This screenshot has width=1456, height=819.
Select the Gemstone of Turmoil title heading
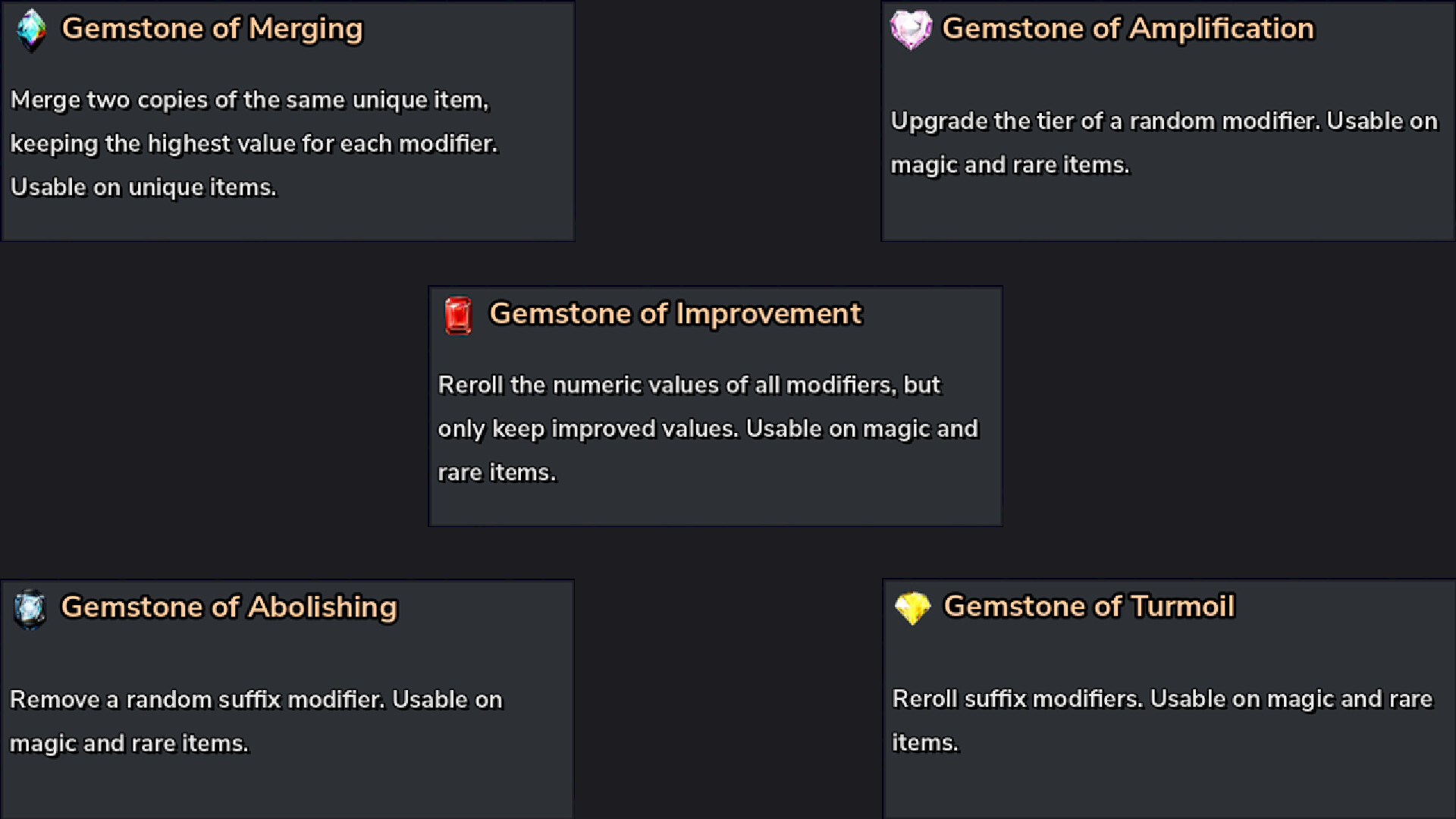click(1088, 606)
